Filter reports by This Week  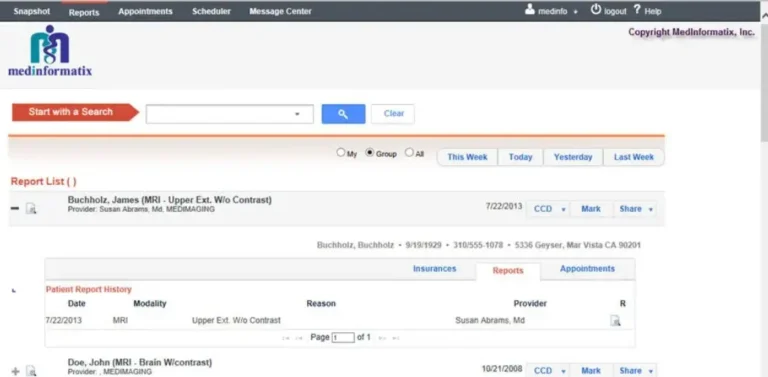pyautogui.click(x=467, y=157)
